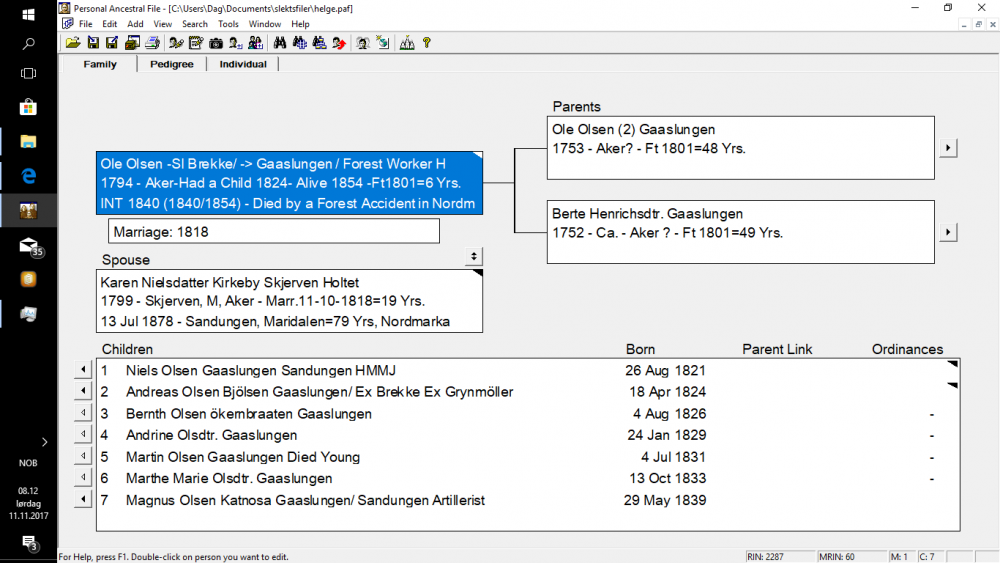The height and width of the screenshot is (563, 1000).
Task: Click the backup/restore toolbar icon
Action: click(x=132, y=43)
